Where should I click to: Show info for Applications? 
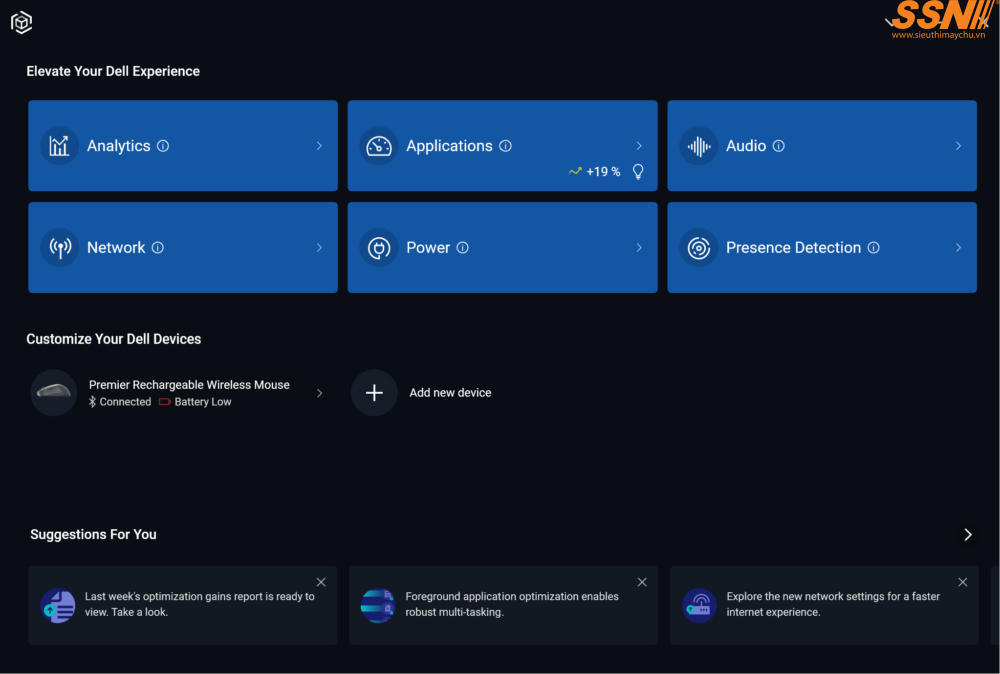[x=505, y=146]
